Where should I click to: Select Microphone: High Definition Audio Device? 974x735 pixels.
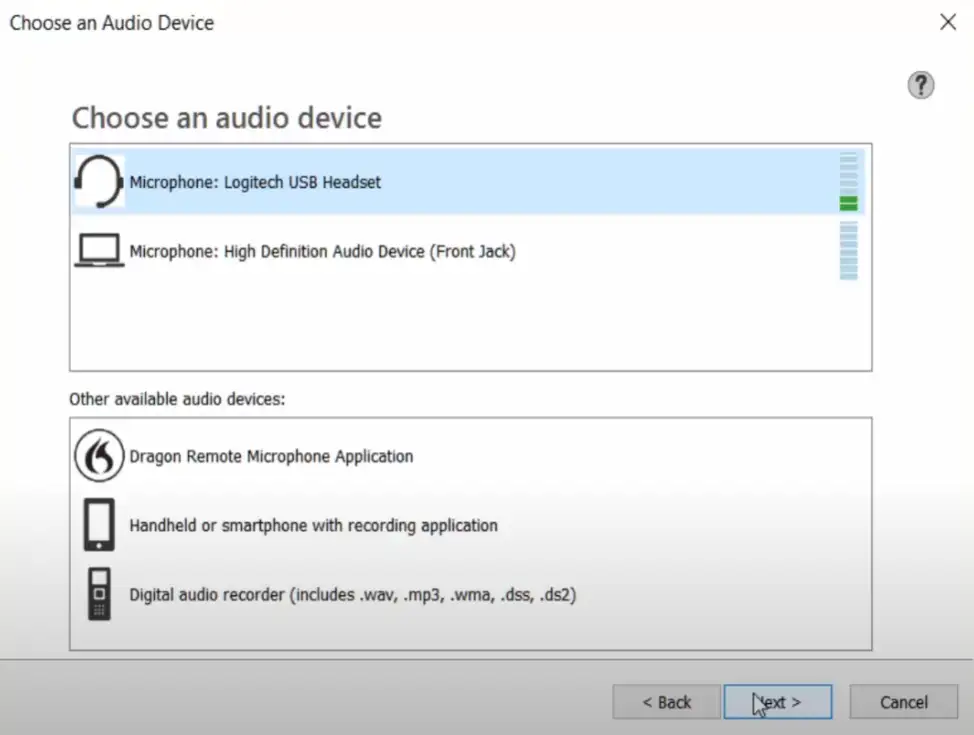[322, 252]
